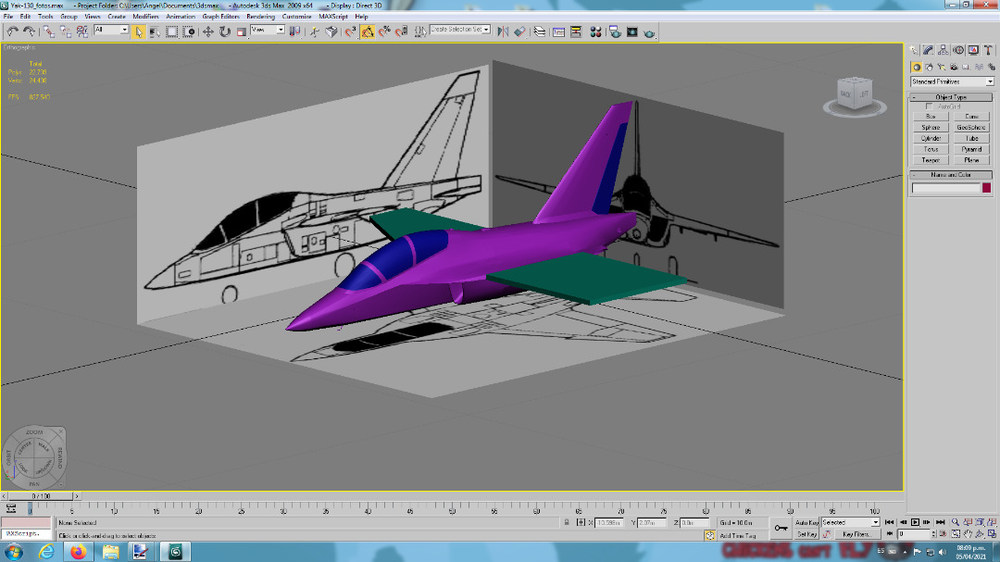Click the Play Animation button
Screen dimensions: 1000x562
pos(915,522)
